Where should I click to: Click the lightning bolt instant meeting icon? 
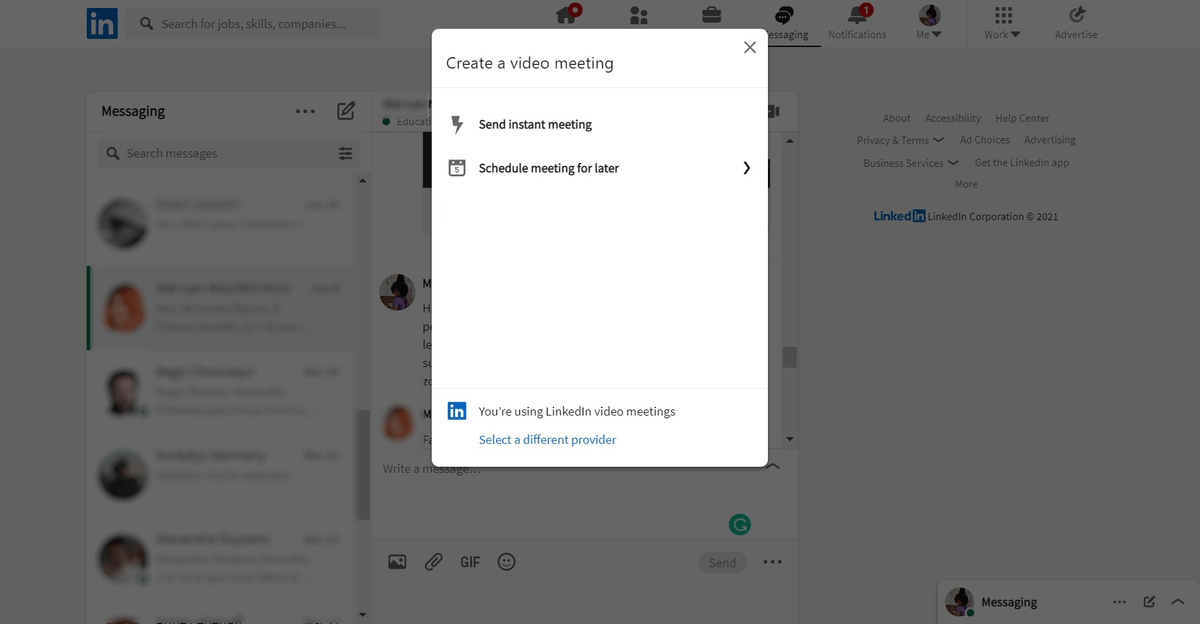click(457, 125)
